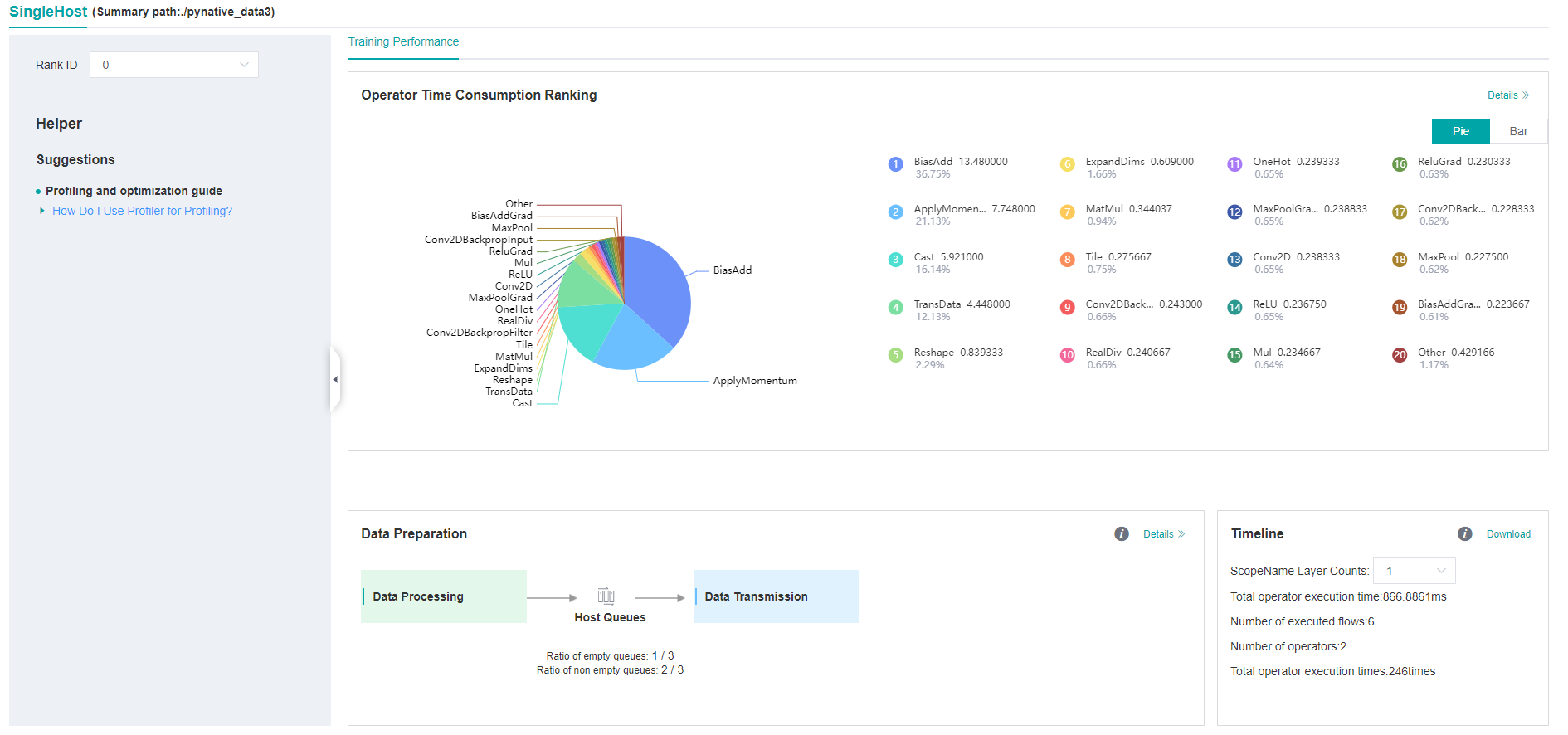Click the Timeline info icon

[x=1464, y=534]
